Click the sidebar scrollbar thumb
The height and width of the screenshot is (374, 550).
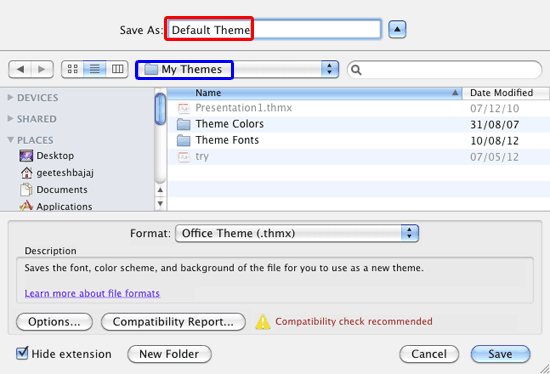click(160, 109)
